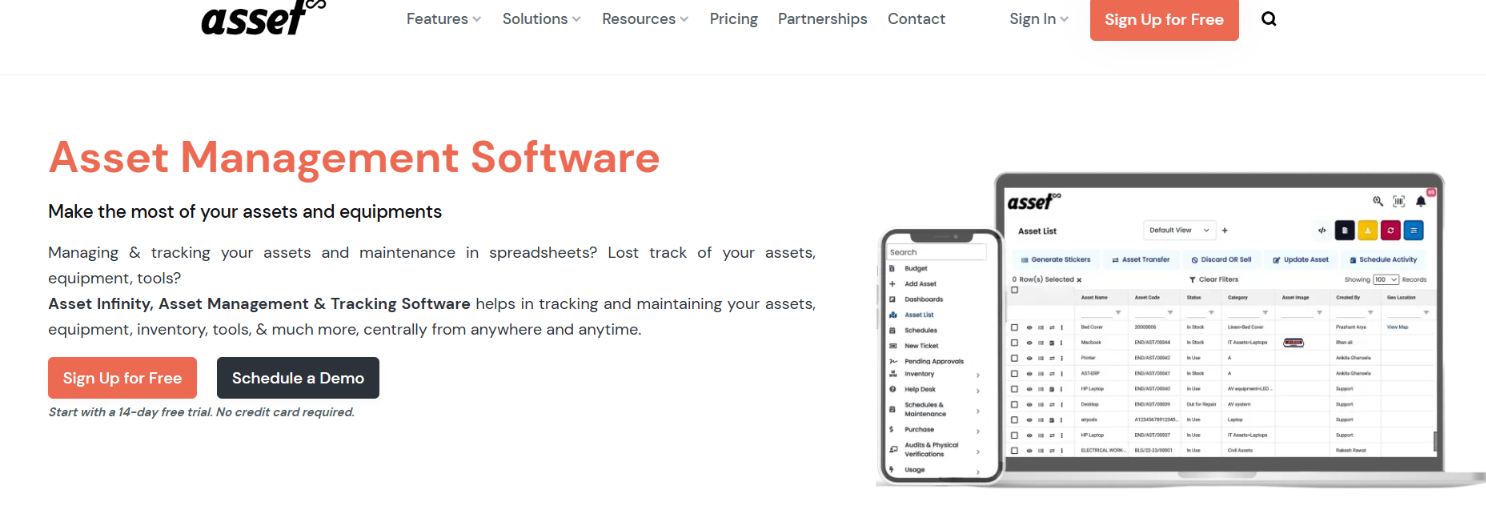Click the Budget icon in phone menu
Screen dimensions: 1486x518
click(x=892, y=269)
